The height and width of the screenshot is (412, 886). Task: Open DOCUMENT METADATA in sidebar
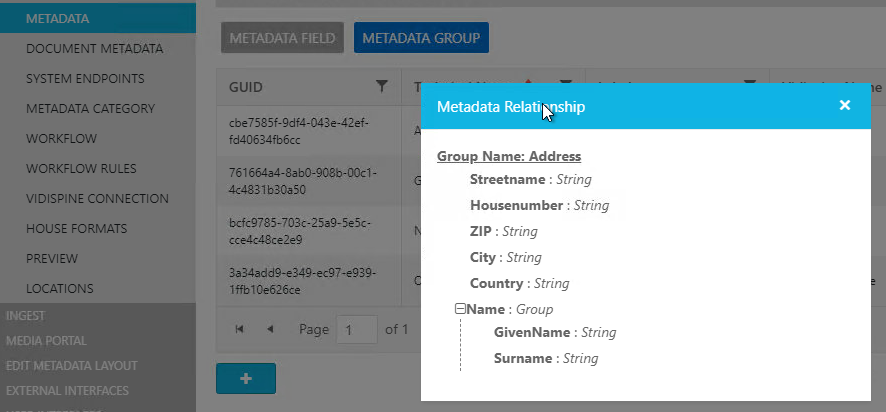pyautogui.click(x=94, y=48)
